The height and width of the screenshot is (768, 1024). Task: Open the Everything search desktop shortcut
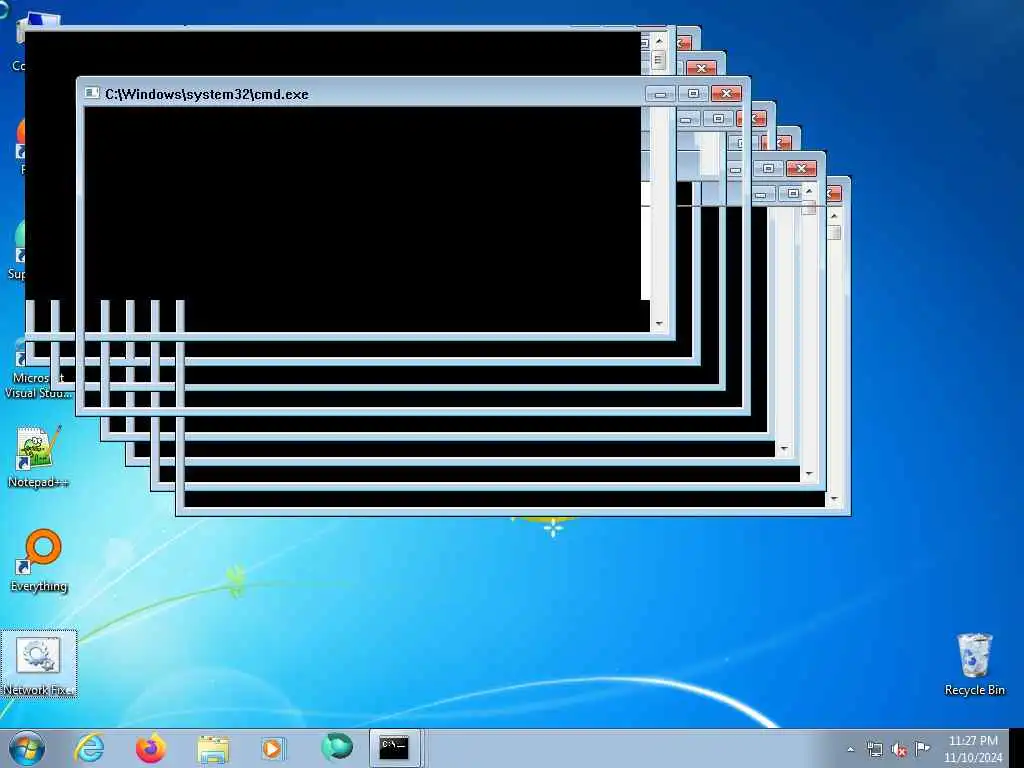tap(39, 560)
